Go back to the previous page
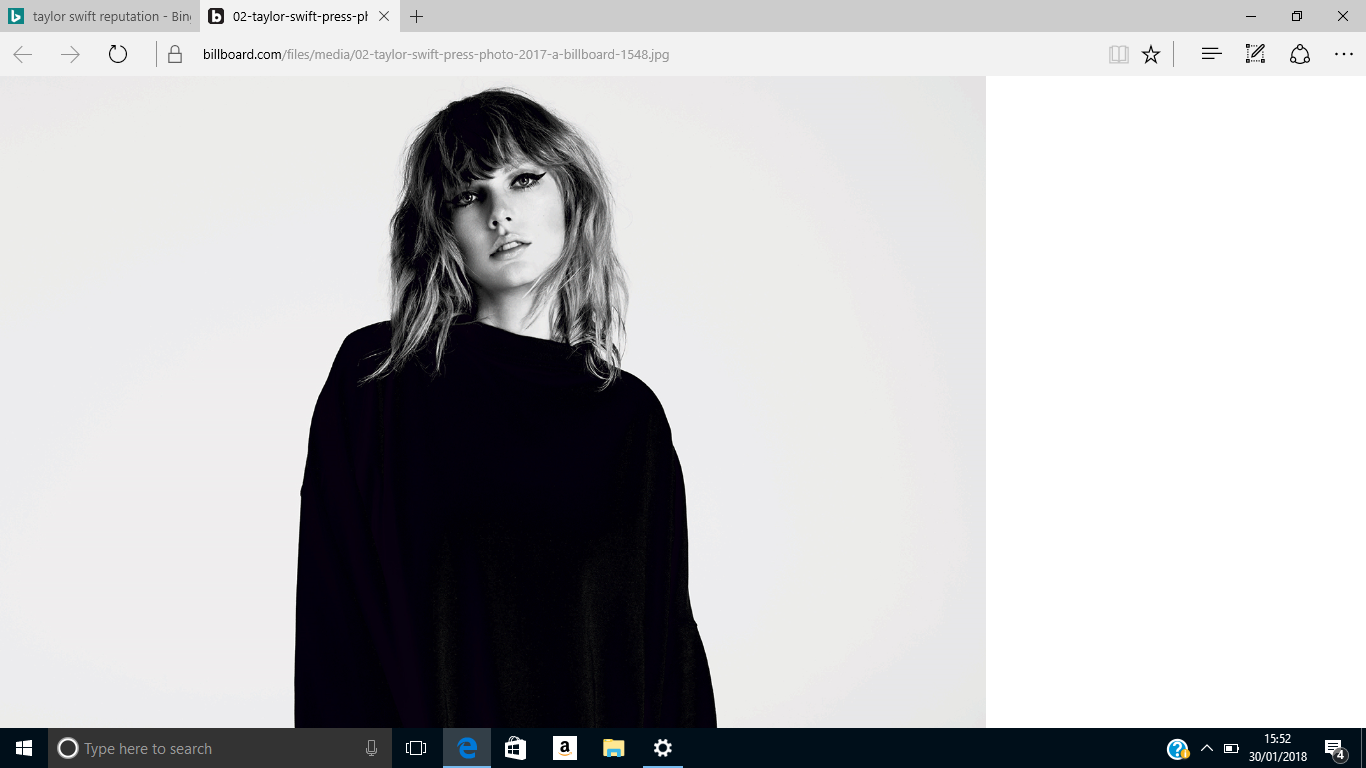The image size is (1366, 768). pos(23,55)
